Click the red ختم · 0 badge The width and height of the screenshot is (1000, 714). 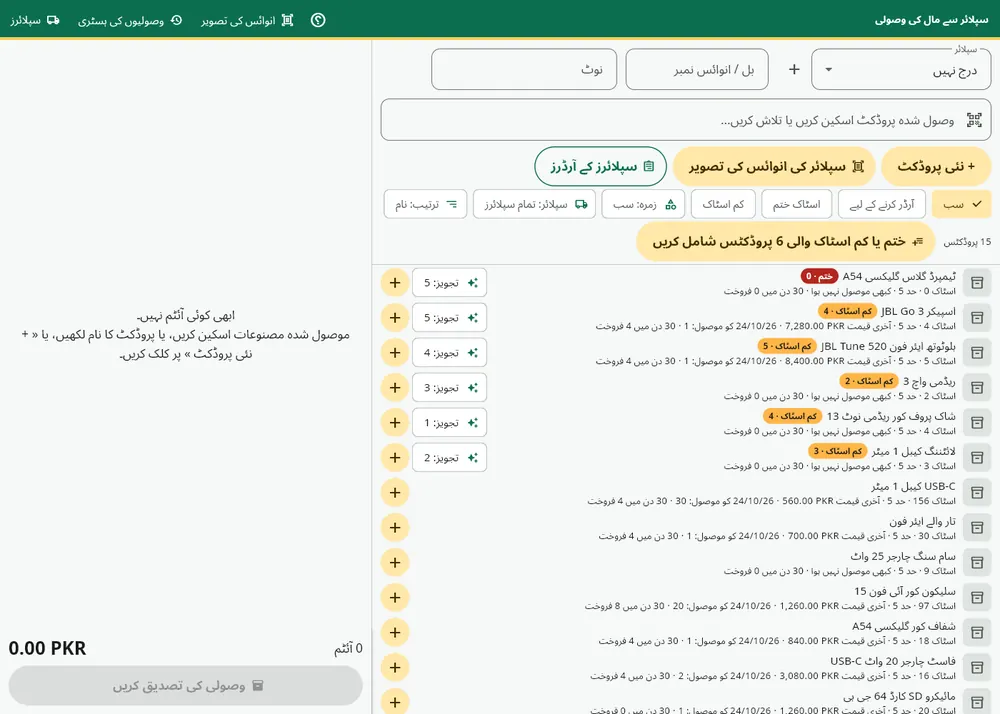[x=820, y=276]
